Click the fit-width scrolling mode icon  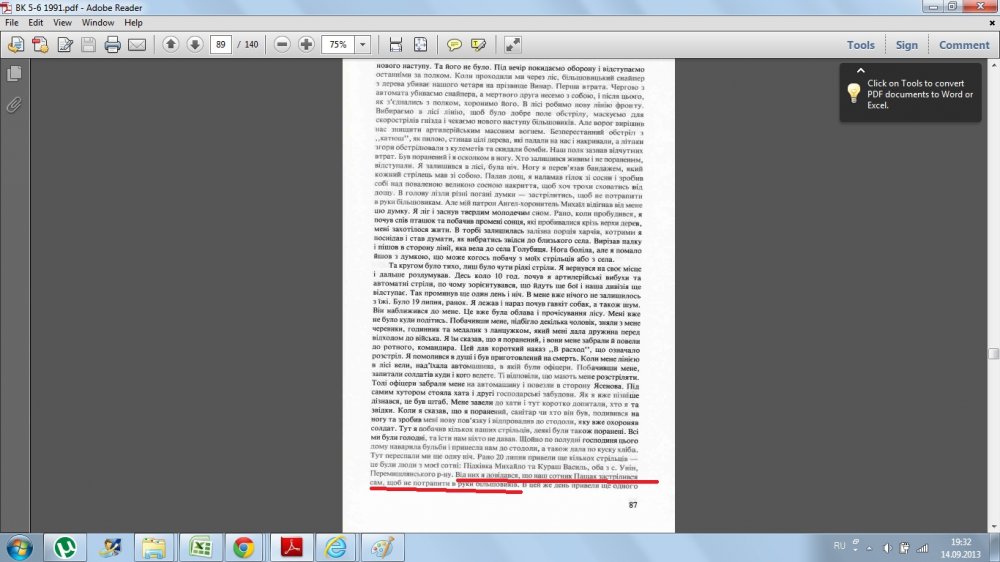click(x=395, y=45)
